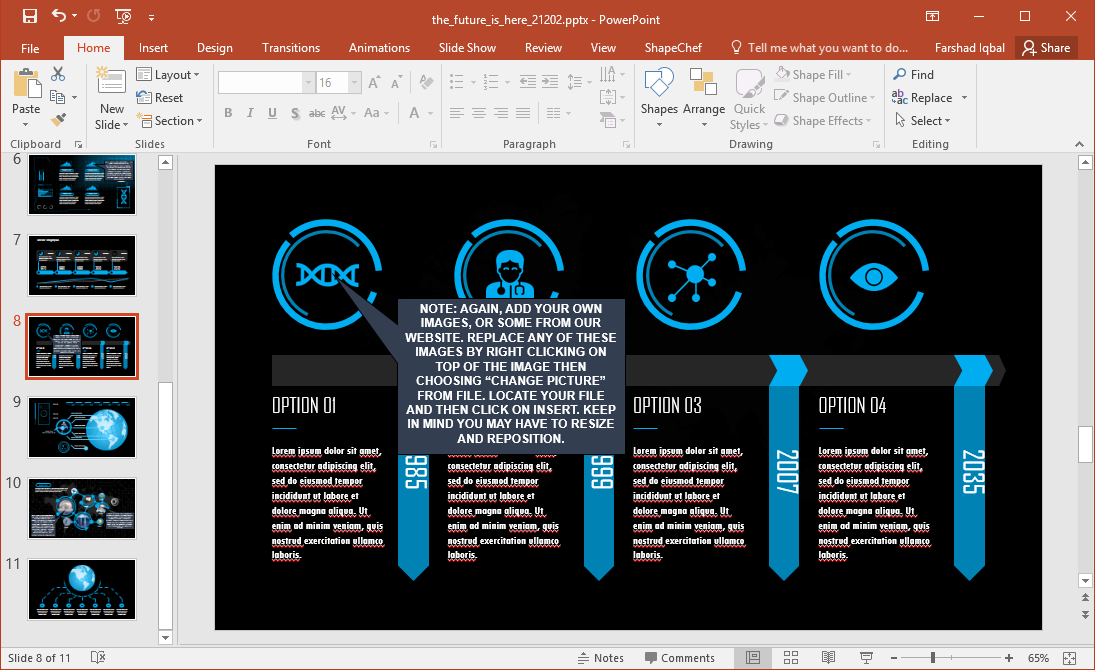The height and width of the screenshot is (670, 1095).
Task: Open spell check status icon
Action: click(x=98, y=657)
